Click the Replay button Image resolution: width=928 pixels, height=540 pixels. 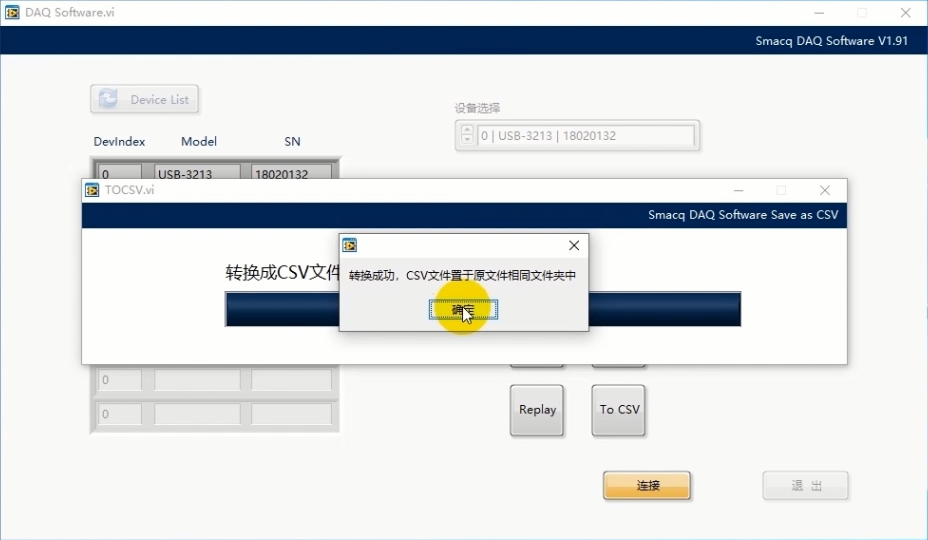pyautogui.click(x=537, y=410)
